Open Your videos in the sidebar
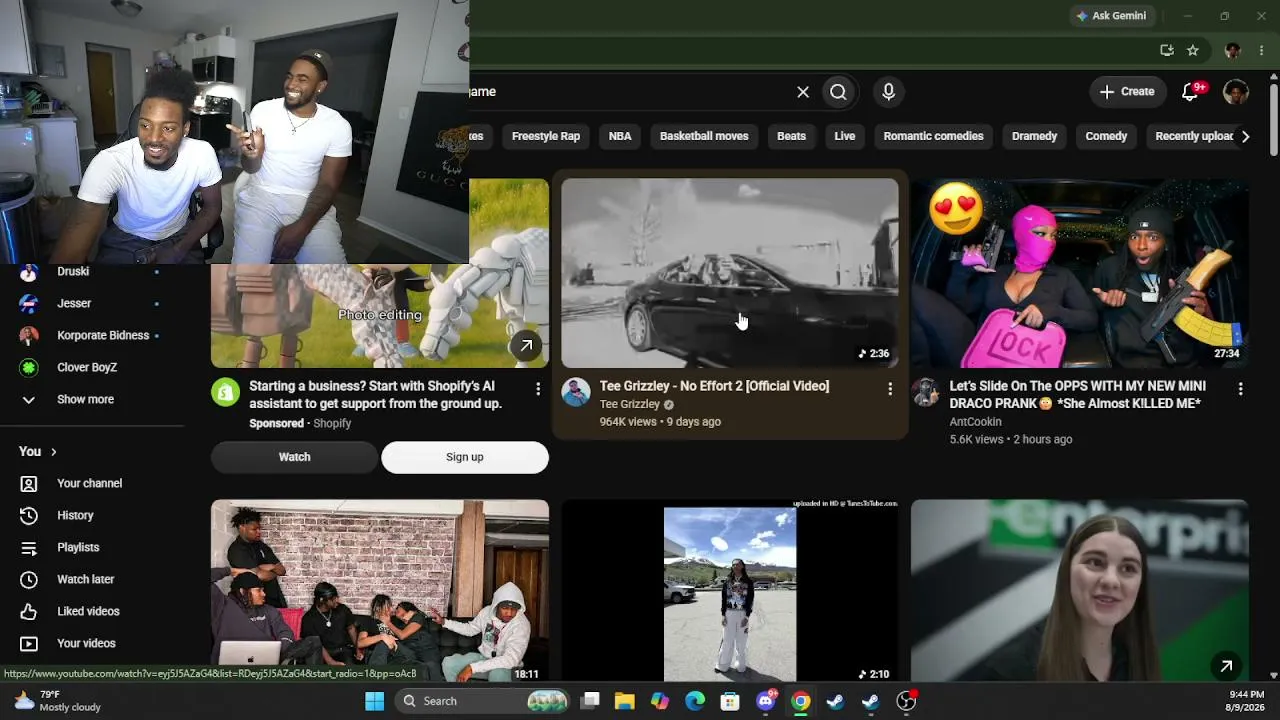Viewport: 1280px width, 720px height. (86, 643)
